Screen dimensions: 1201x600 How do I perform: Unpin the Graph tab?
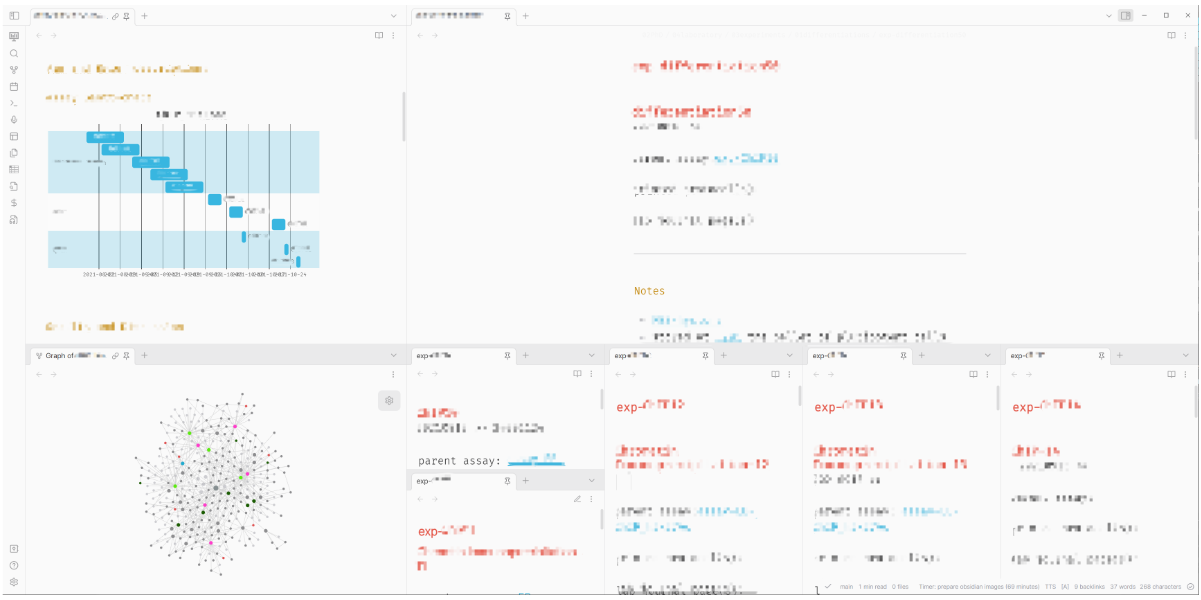point(126,355)
